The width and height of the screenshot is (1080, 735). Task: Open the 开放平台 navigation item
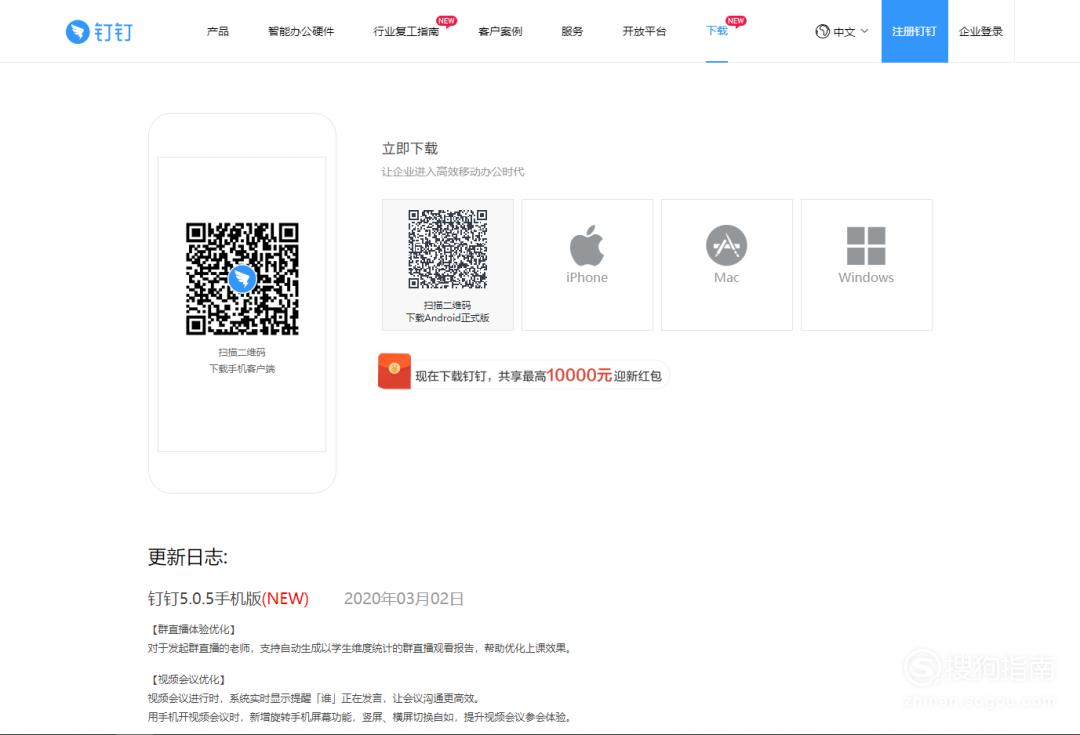coord(645,32)
